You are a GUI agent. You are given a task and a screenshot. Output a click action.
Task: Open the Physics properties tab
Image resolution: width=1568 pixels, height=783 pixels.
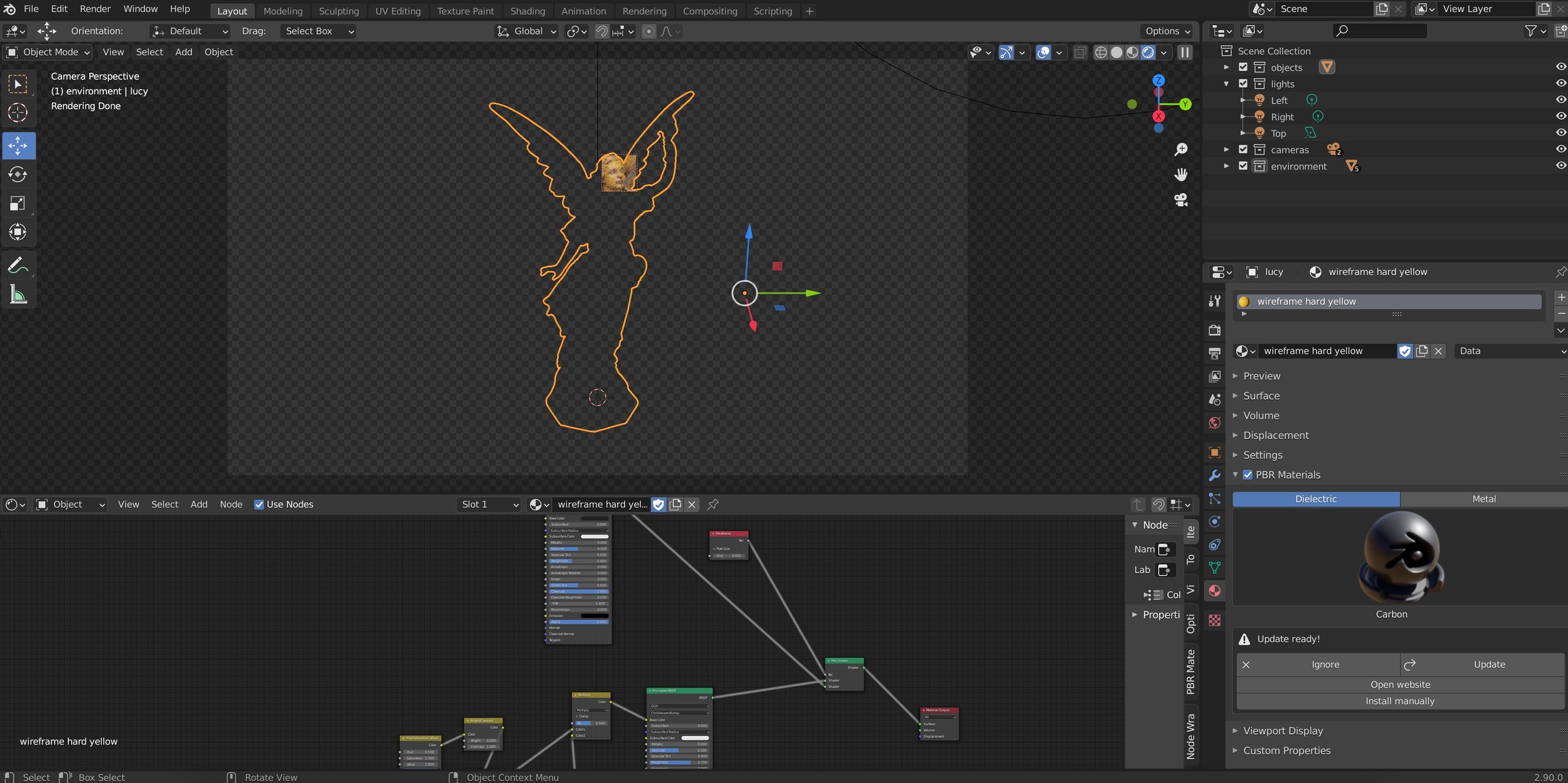coord(1215,522)
